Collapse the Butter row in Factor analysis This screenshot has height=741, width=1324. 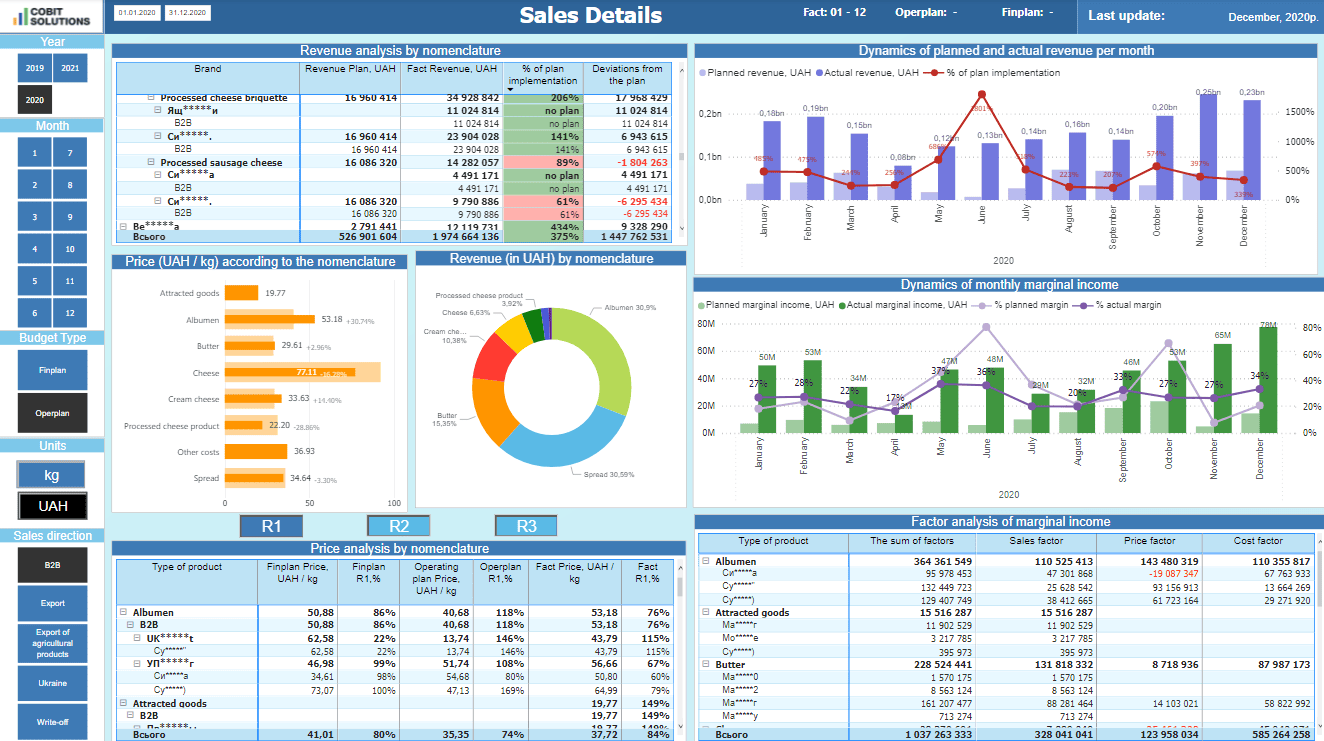706,664
